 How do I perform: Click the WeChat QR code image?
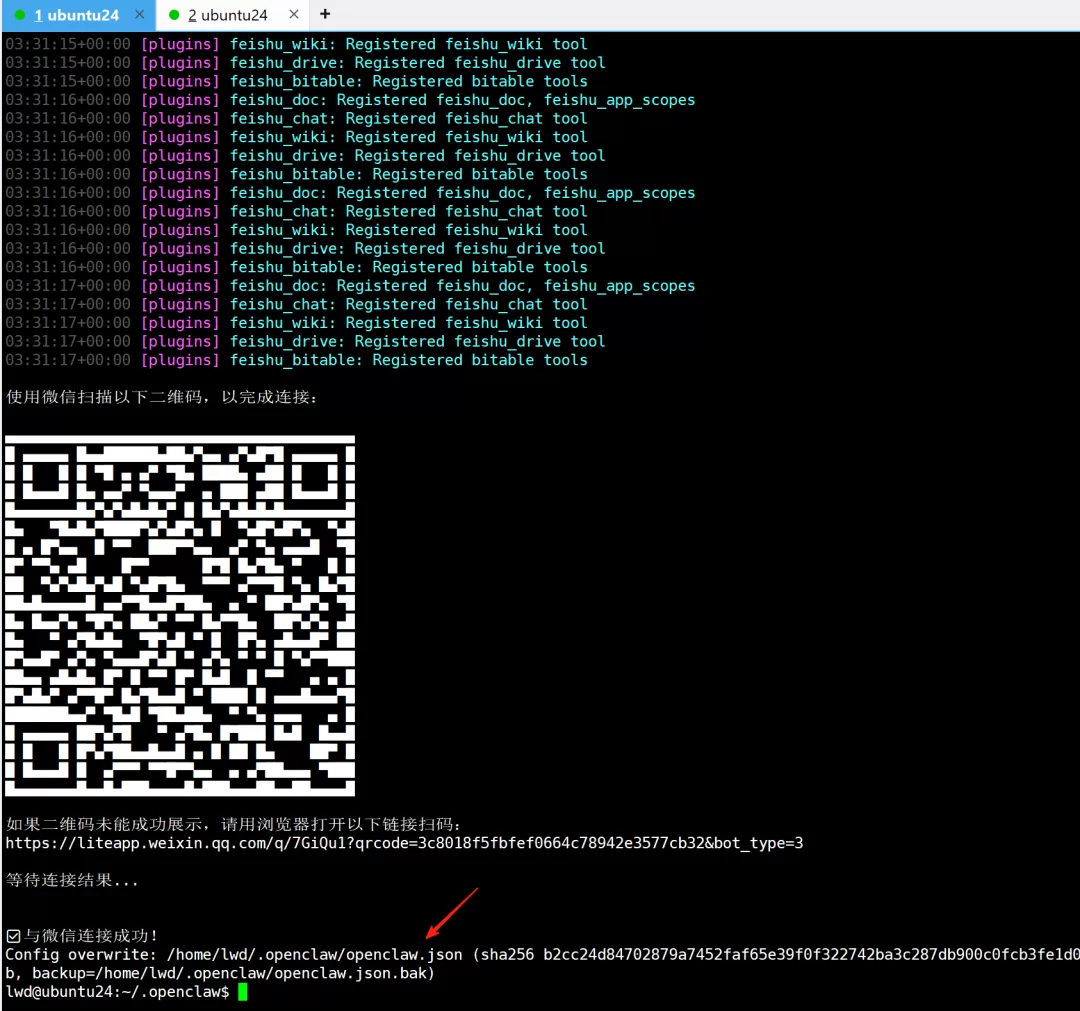point(180,616)
